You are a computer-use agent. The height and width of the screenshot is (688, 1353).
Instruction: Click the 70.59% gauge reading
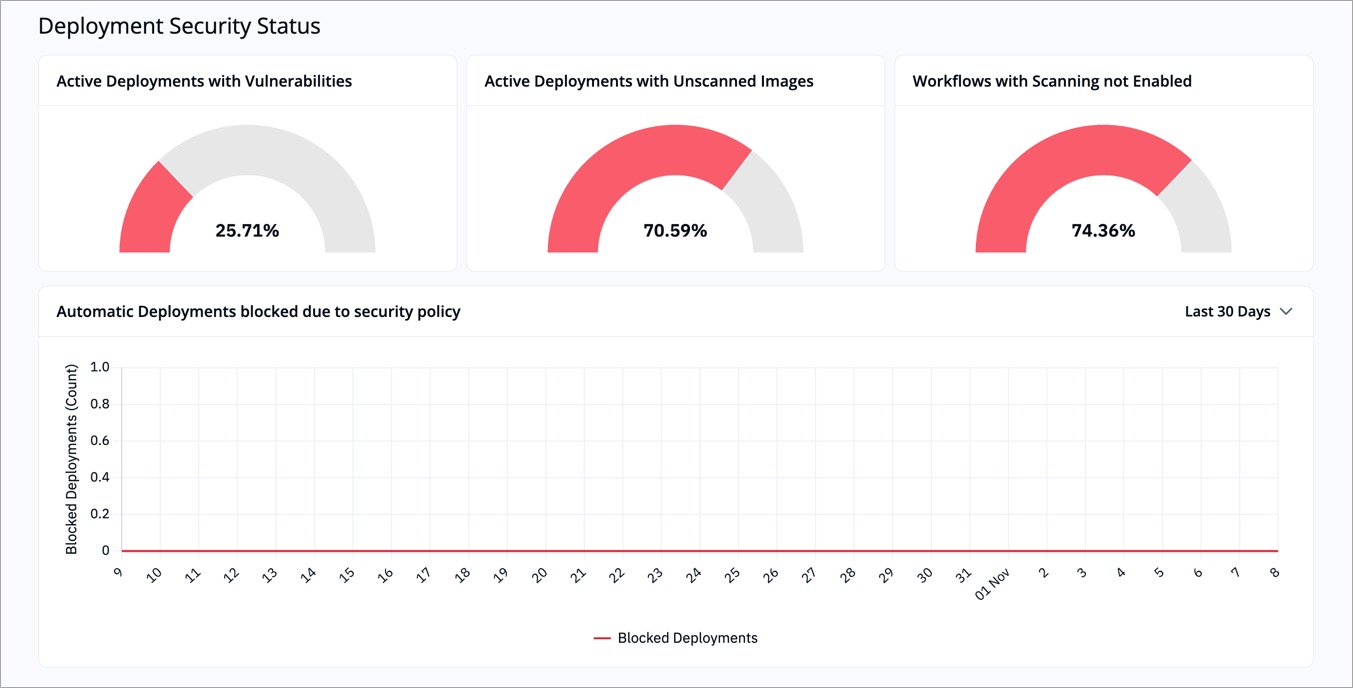tap(675, 230)
